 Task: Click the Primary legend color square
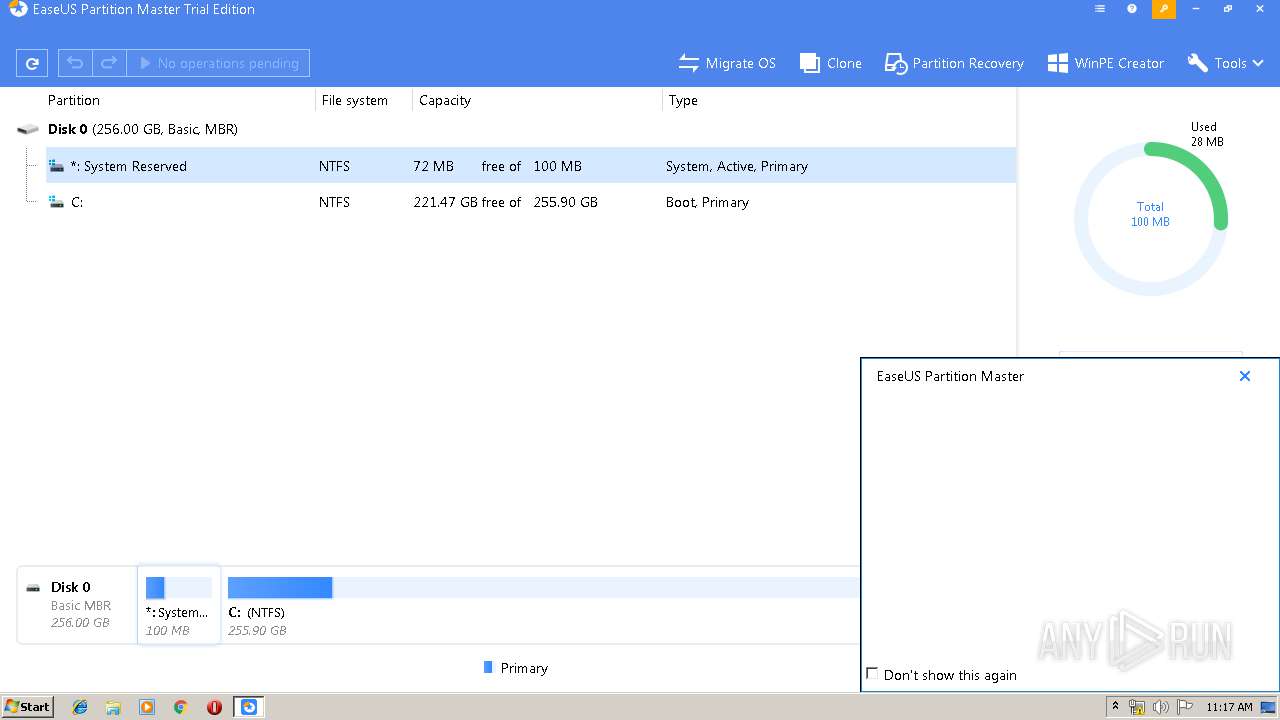click(488, 667)
